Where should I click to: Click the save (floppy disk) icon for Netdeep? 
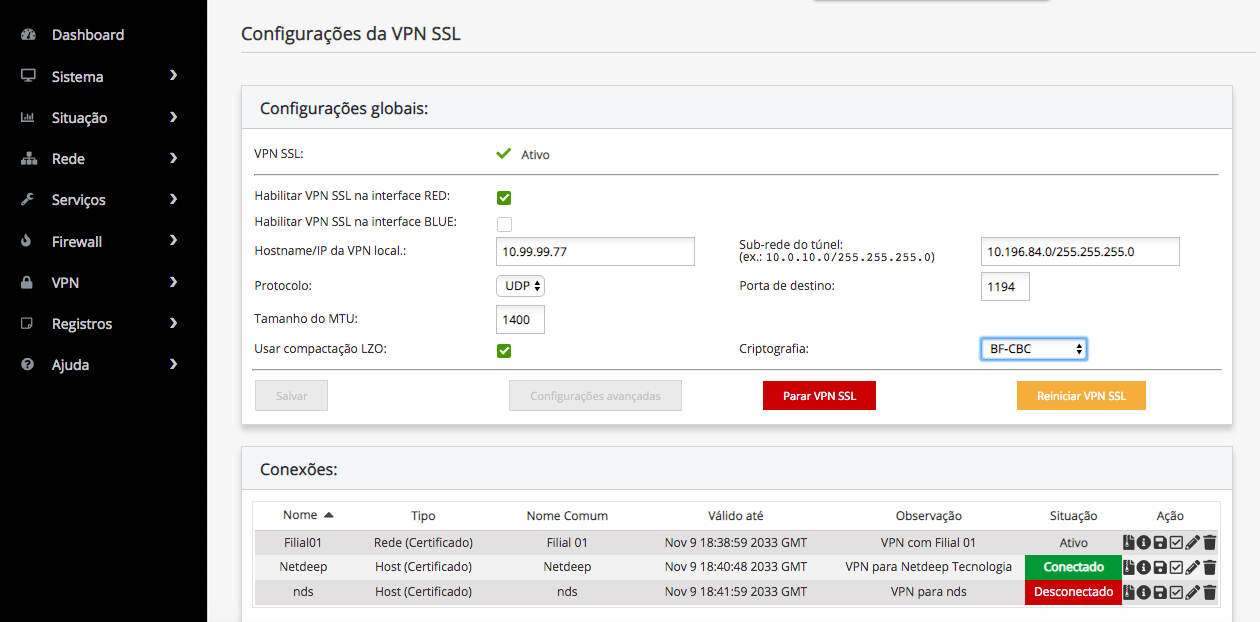click(x=1160, y=568)
